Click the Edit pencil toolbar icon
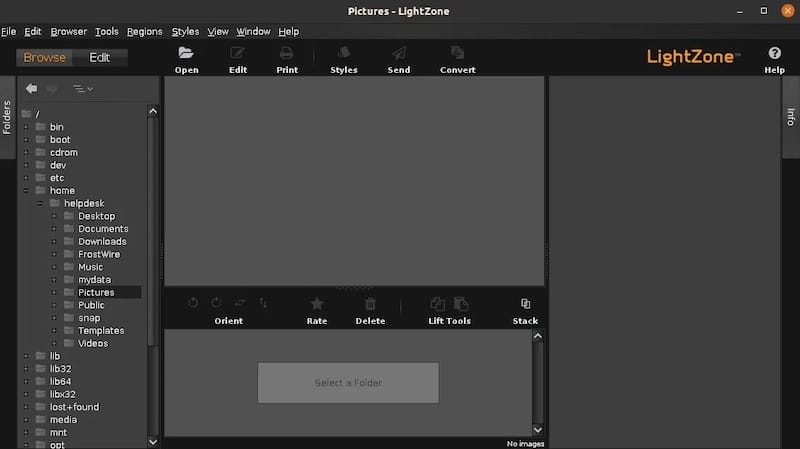The width and height of the screenshot is (800, 449). [x=237, y=53]
